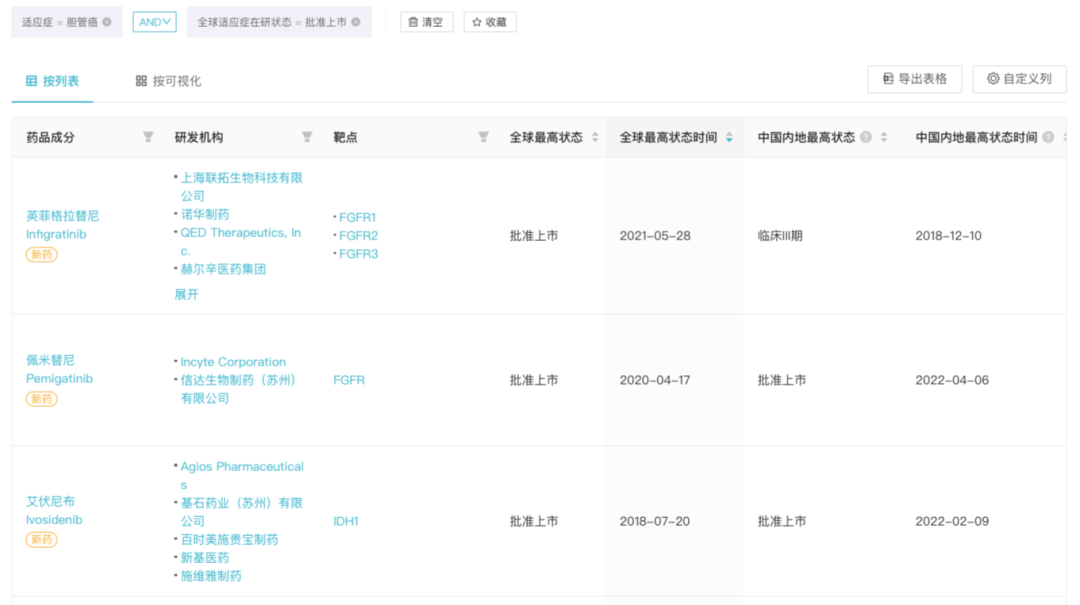Click the 清空 button

pyautogui.click(x=426, y=22)
